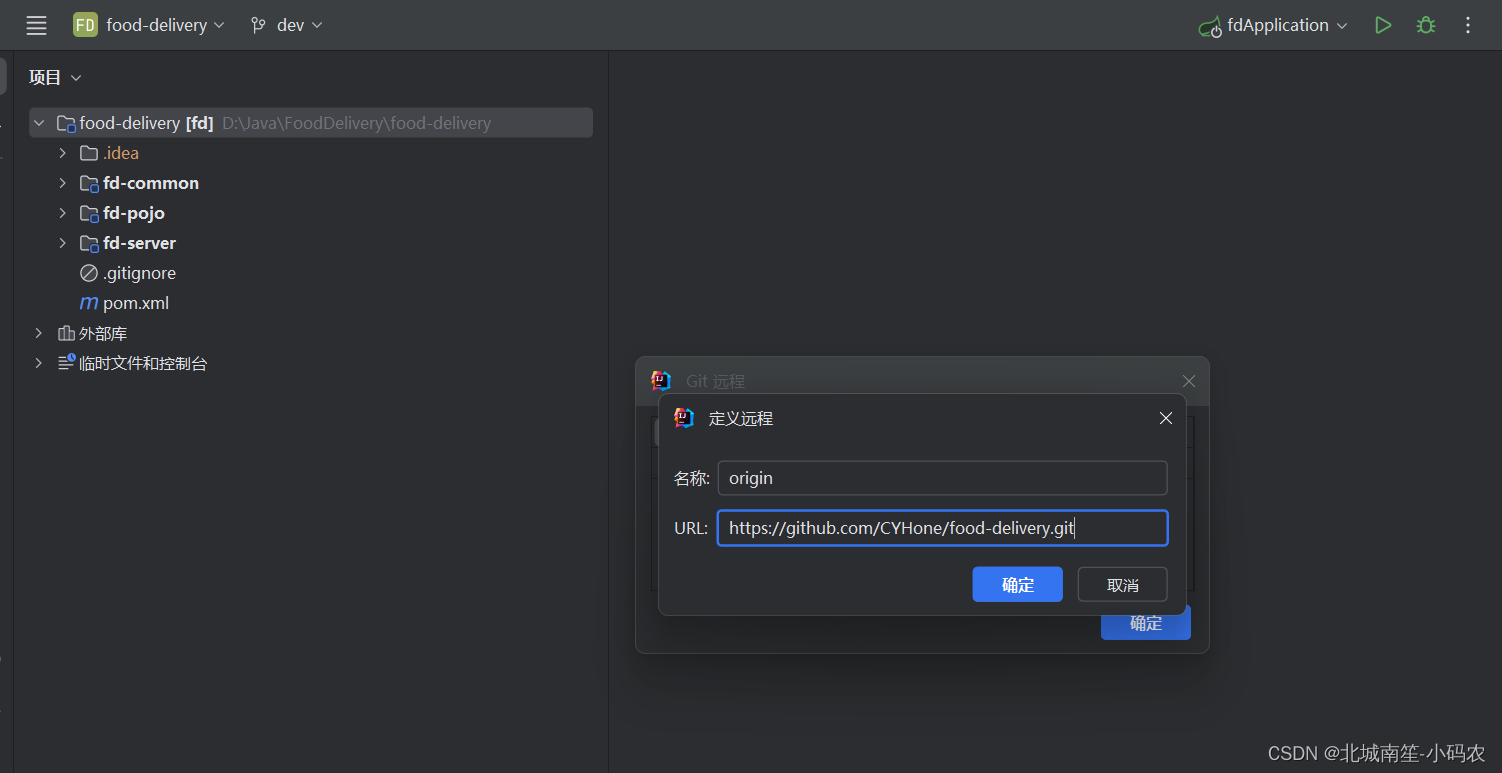Confirm the remote with 确定 button
Image resolution: width=1502 pixels, height=773 pixels.
coord(1017,584)
